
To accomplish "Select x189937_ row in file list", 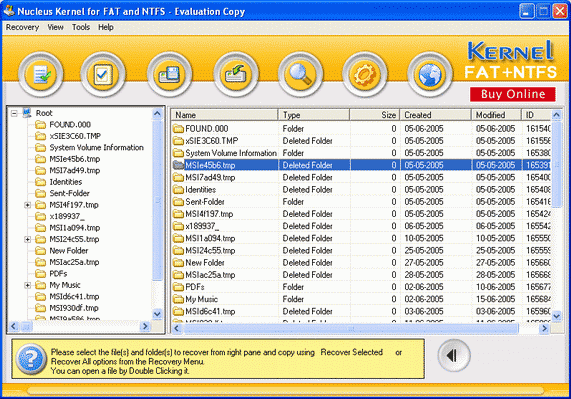I will 361,226.
